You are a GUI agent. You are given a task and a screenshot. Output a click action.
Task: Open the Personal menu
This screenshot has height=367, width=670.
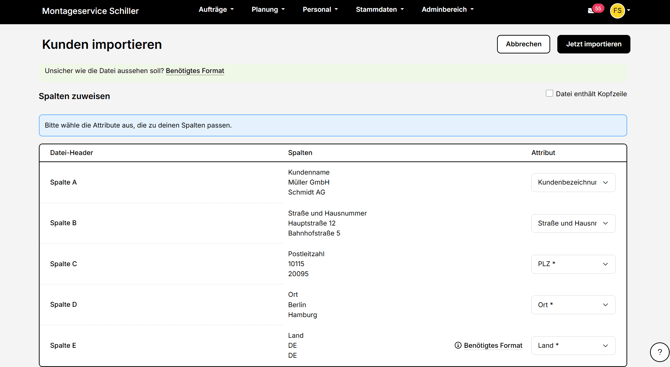(x=320, y=9)
